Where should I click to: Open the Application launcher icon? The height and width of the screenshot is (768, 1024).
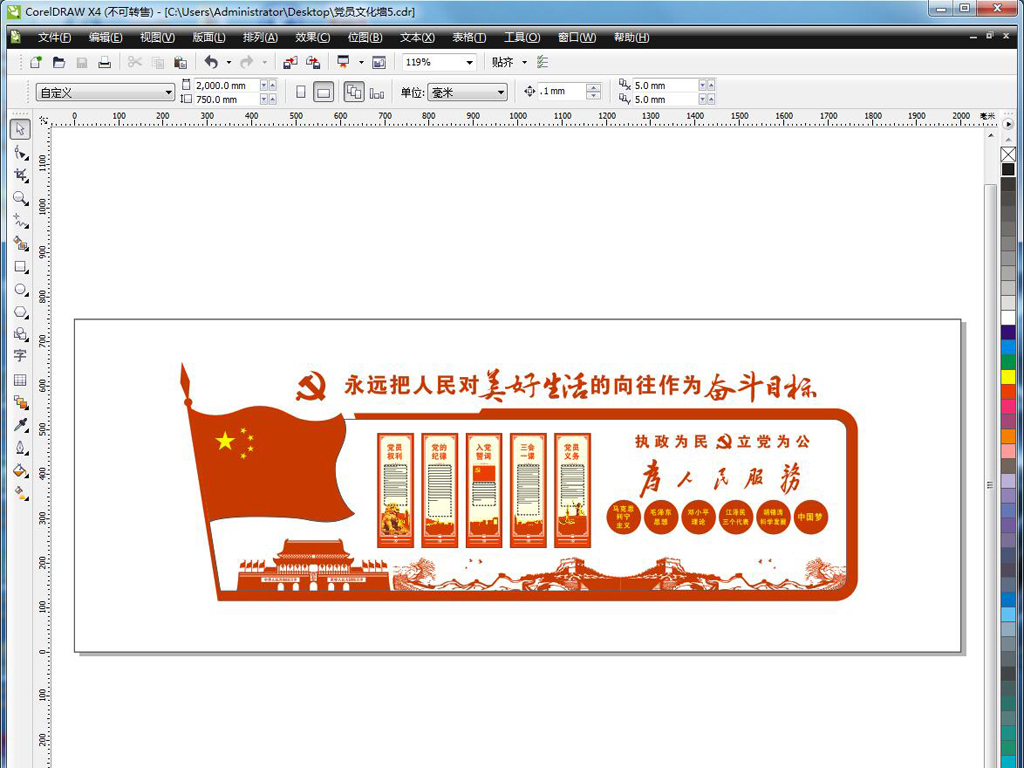coord(343,62)
